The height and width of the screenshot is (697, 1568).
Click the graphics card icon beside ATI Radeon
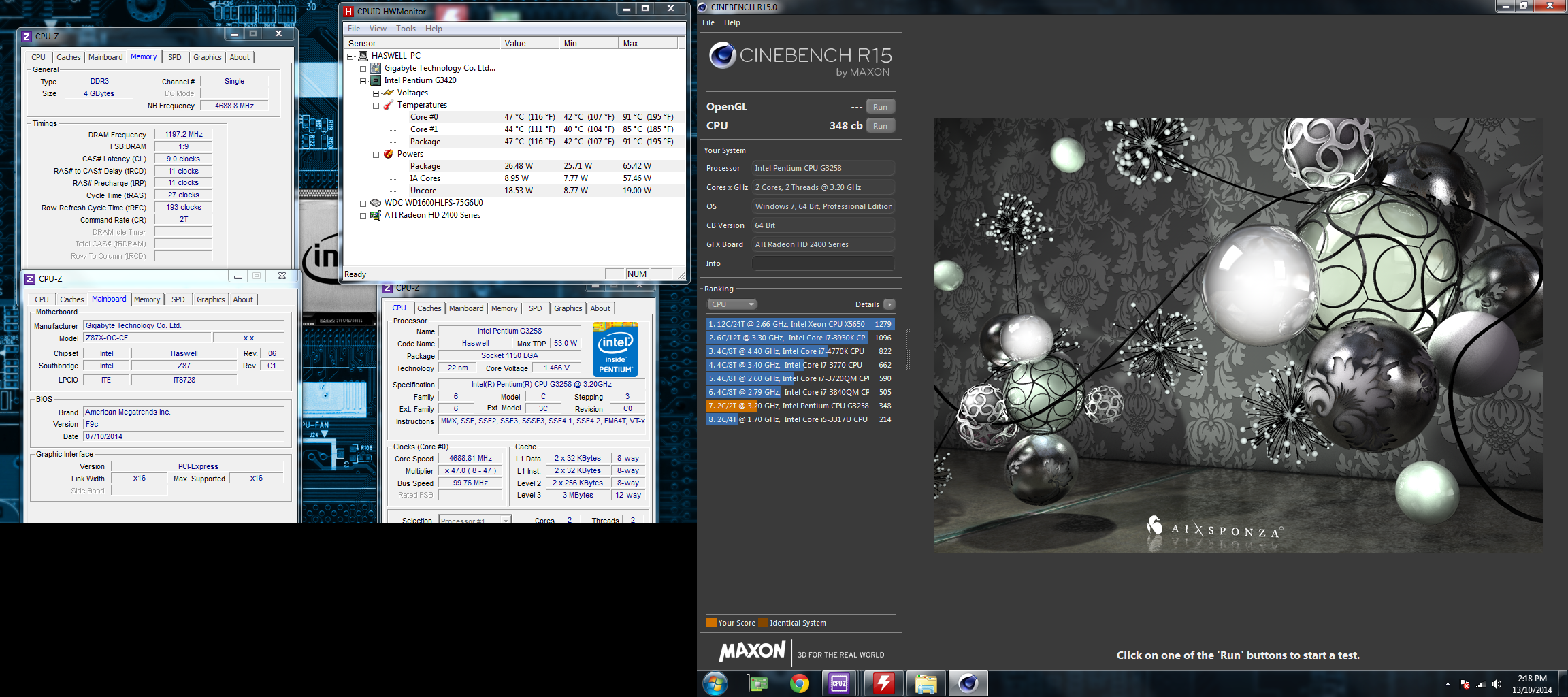click(376, 215)
